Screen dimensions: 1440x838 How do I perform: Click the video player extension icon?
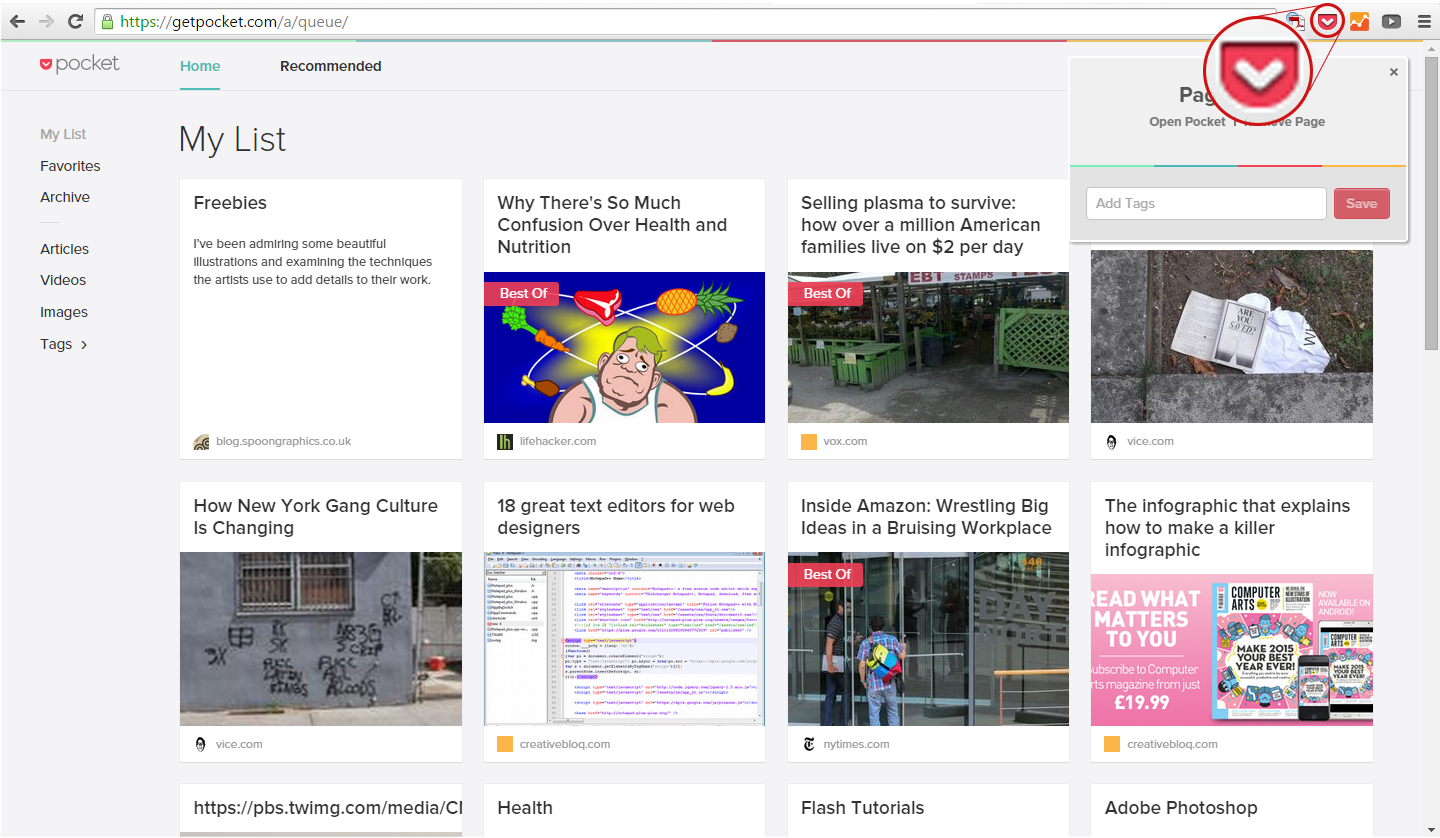(1391, 21)
